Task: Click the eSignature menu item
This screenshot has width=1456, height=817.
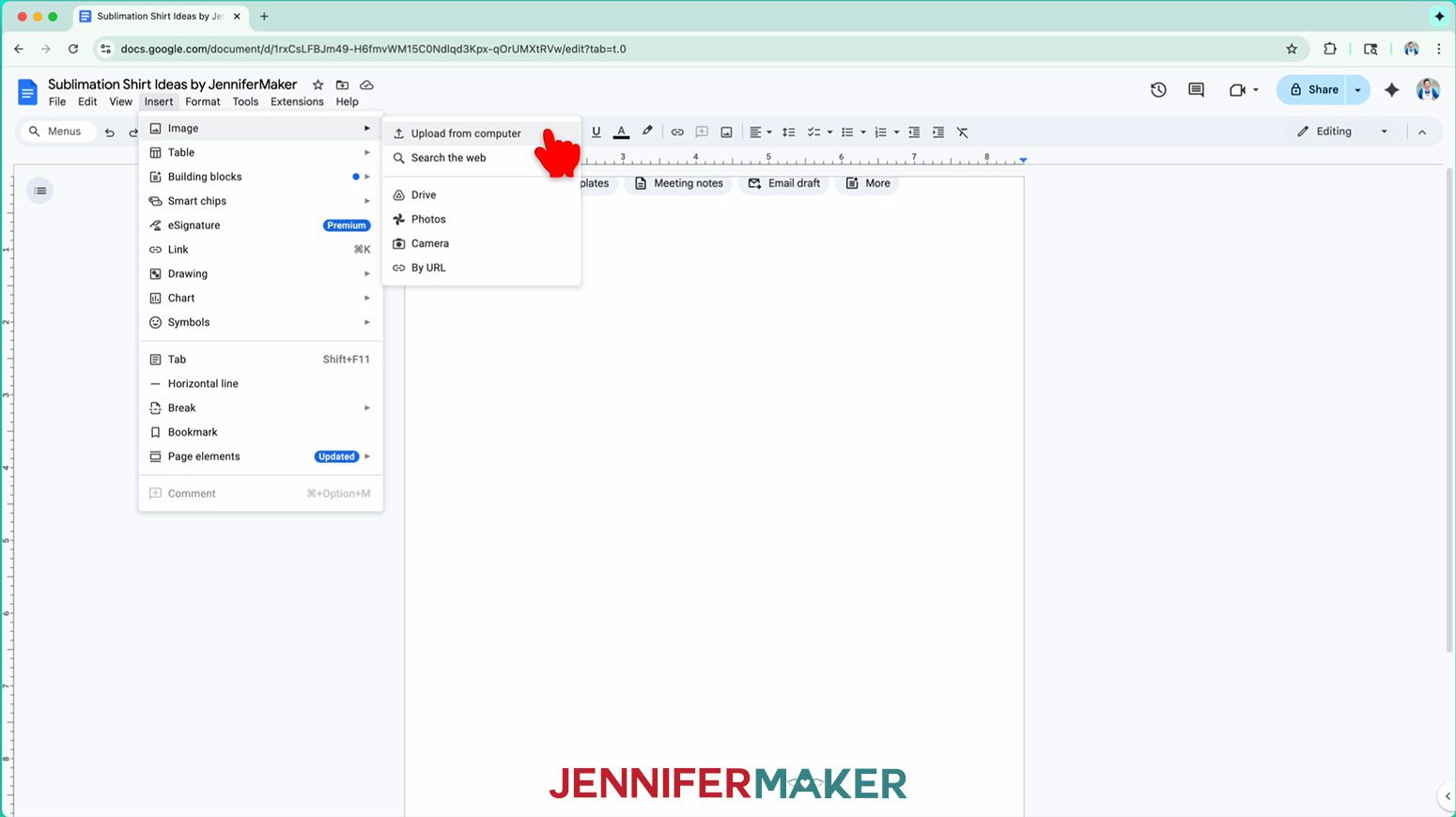Action: [x=260, y=226]
